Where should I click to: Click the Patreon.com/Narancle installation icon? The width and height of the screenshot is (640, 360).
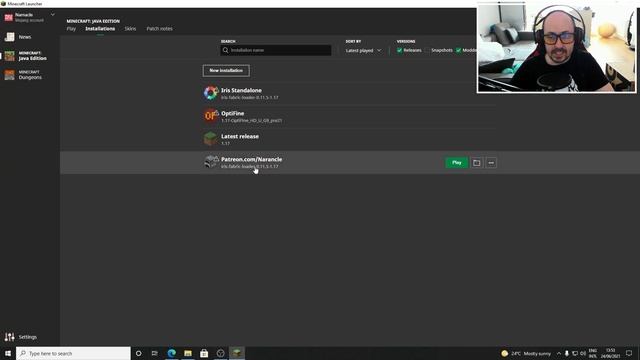pos(211,162)
